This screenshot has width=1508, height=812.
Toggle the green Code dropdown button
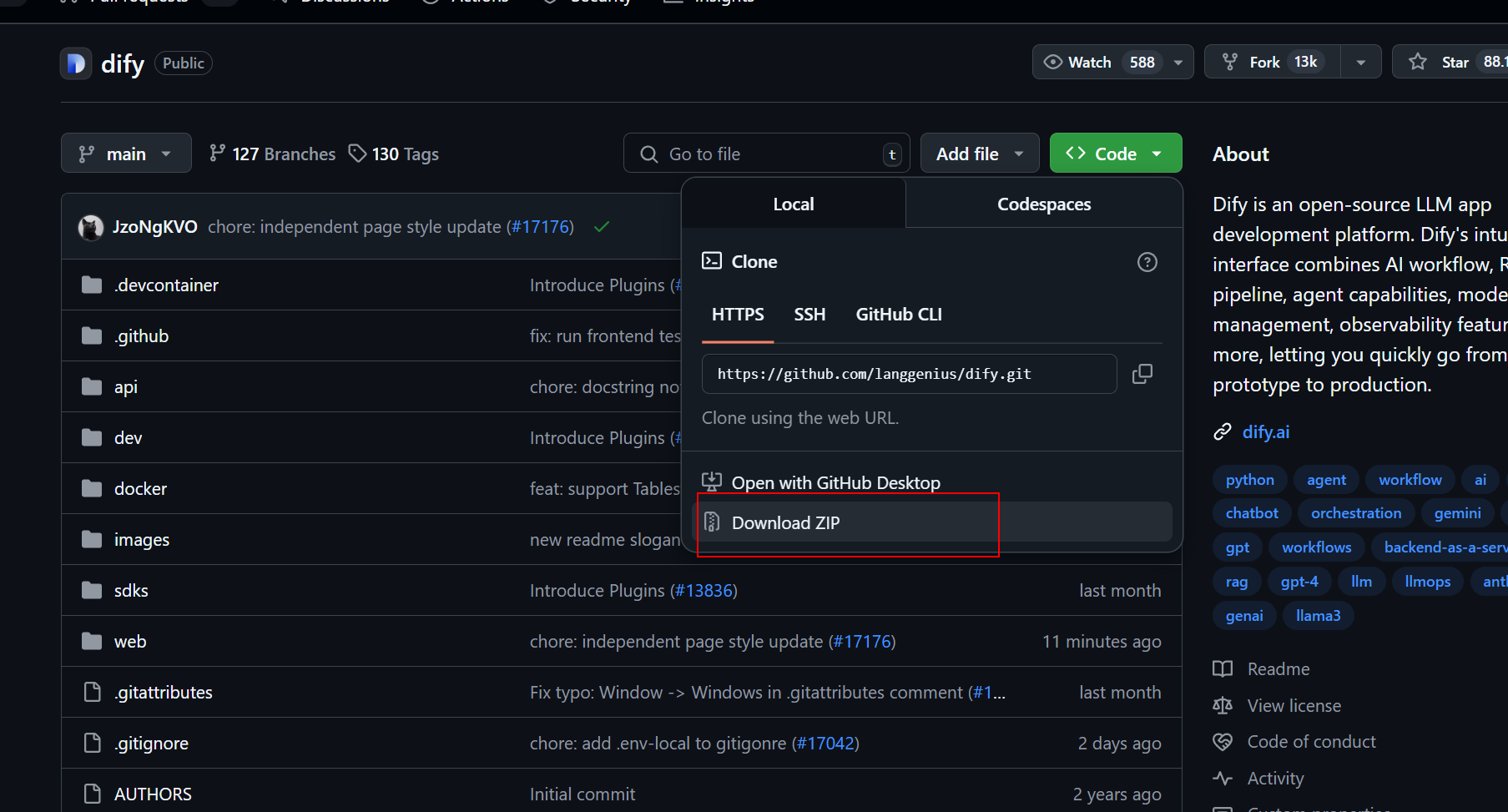1116,154
